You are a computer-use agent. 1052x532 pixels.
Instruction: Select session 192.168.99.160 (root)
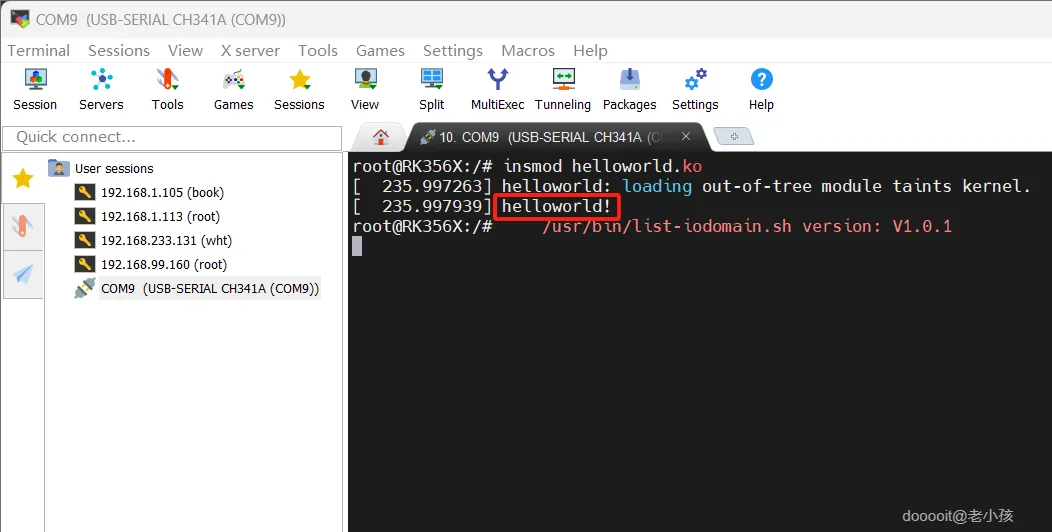164,264
